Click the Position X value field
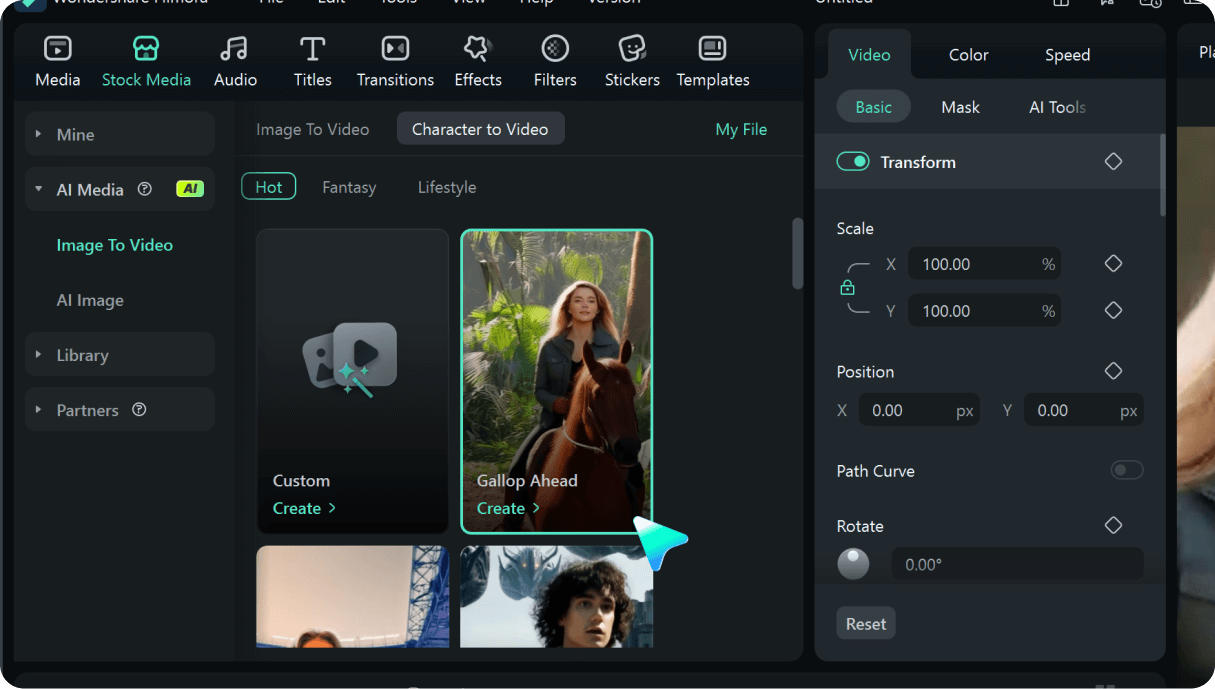This screenshot has width=1215, height=689. [919, 410]
